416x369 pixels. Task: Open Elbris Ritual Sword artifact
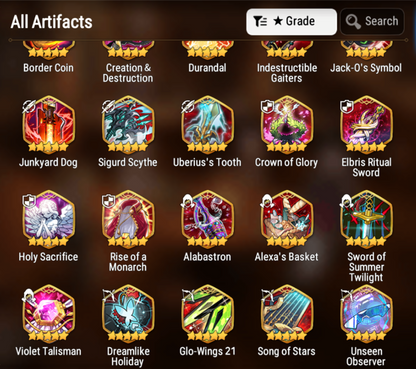point(366,125)
